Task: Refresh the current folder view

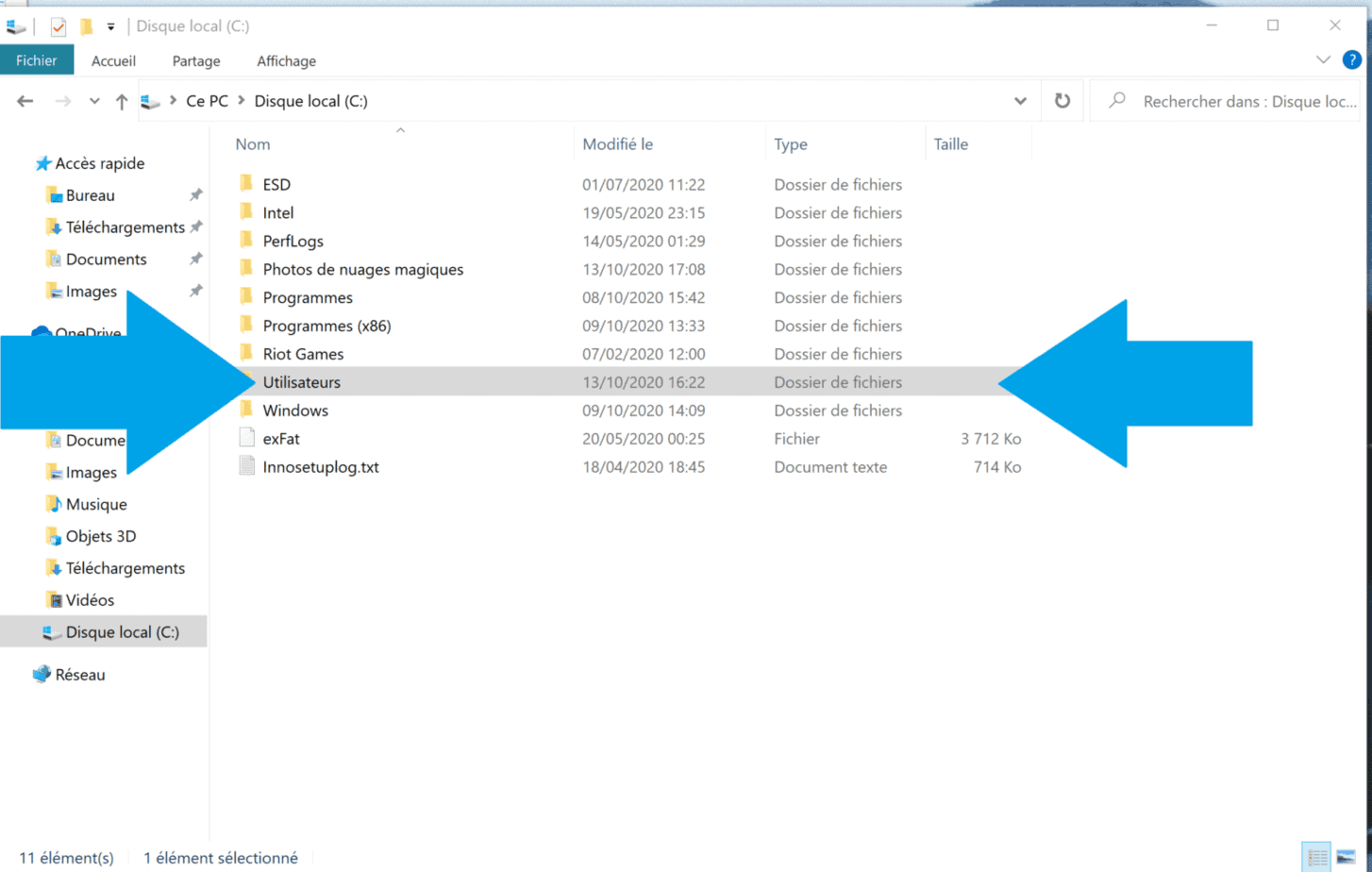Action: tap(1062, 101)
